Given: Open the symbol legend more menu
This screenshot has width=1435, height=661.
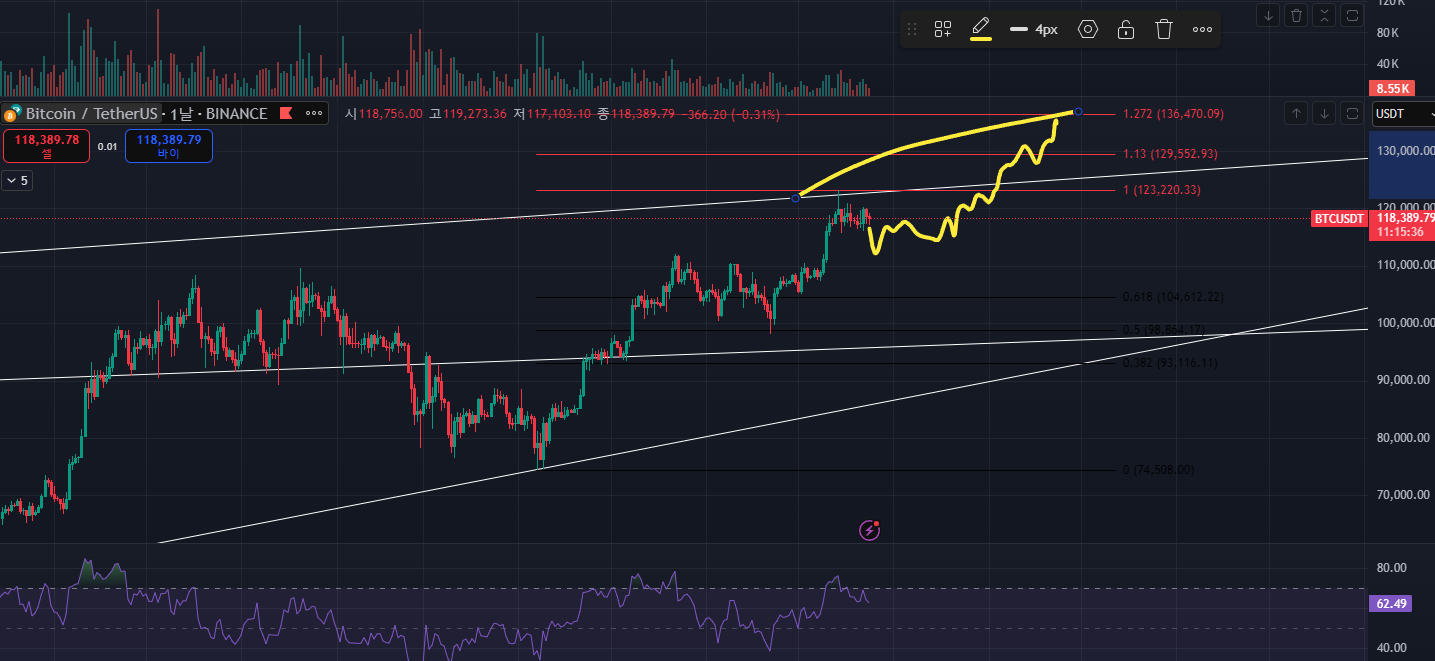Looking at the screenshot, I should (x=314, y=113).
